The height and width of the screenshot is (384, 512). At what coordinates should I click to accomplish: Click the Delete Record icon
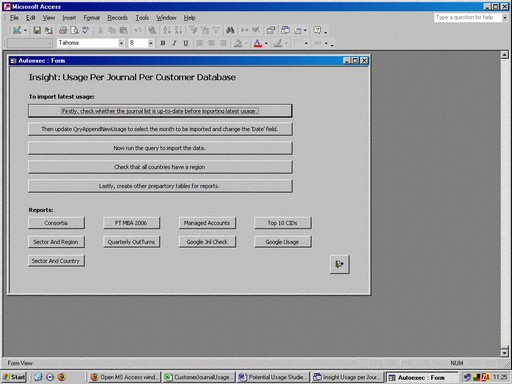tap(256, 30)
